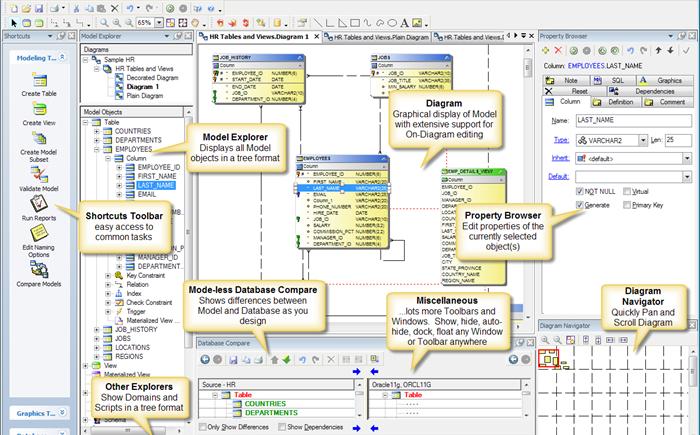Image resolution: width=700 pixels, height=435 pixels.
Task: Click in the Name field containing LAST_NAME
Action: click(x=633, y=120)
